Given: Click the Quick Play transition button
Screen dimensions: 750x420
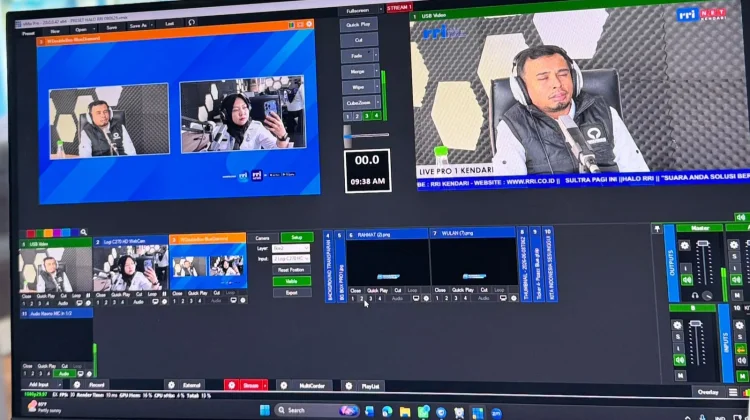Looking at the screenshot, I should pos(359,24).
